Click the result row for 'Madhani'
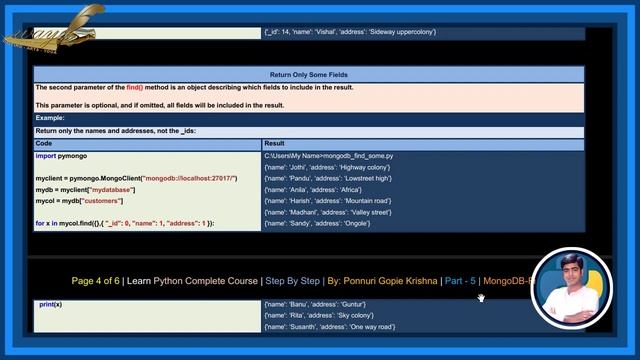640x360 pixels. click(328, 212)
